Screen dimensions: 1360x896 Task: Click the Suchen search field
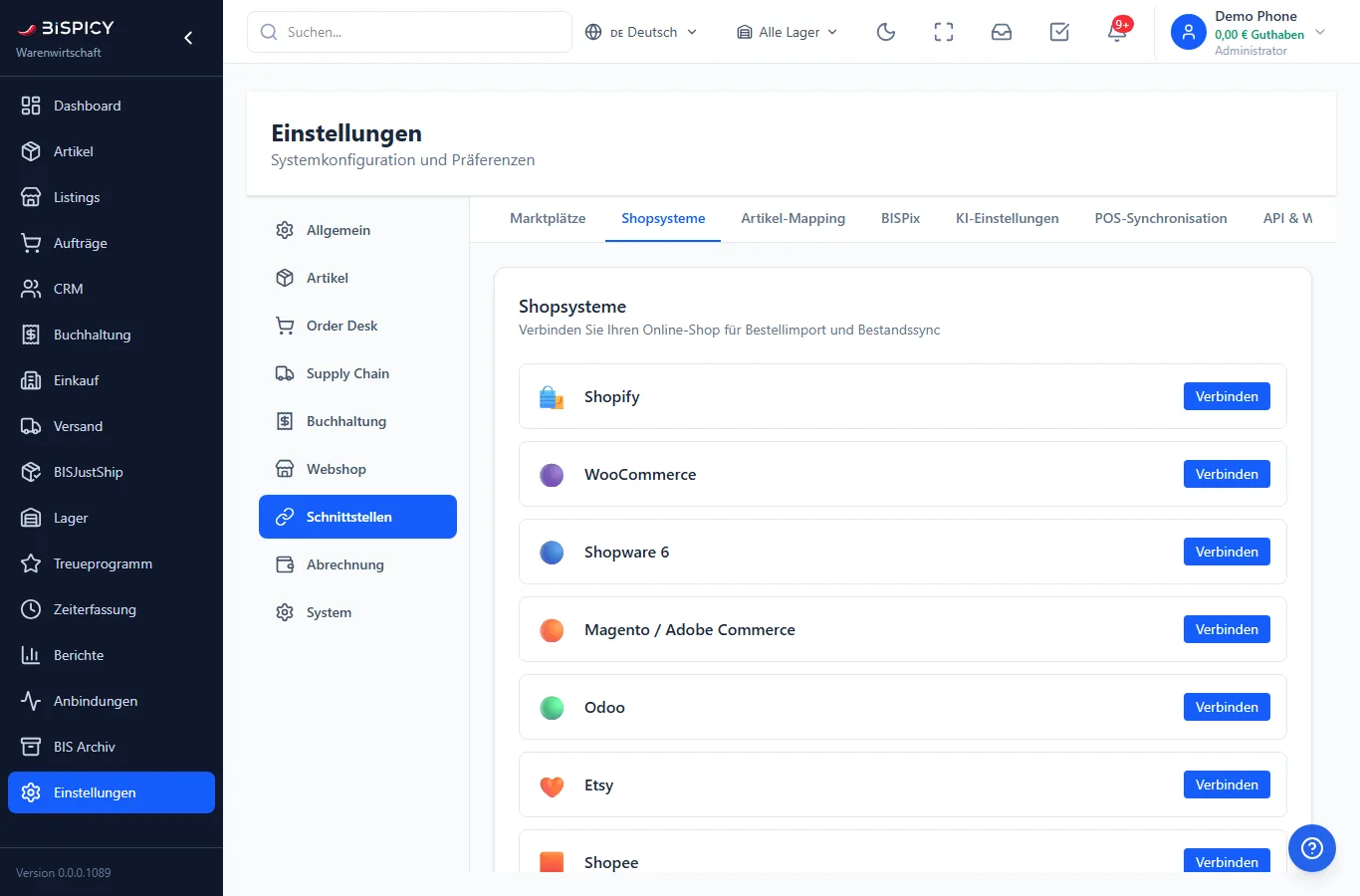tap(409, 32)
